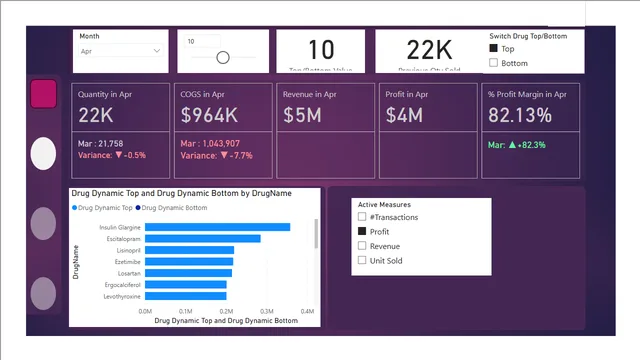
Task: Click the Top/Bottom value slider handle
Action: pos(223,58)
